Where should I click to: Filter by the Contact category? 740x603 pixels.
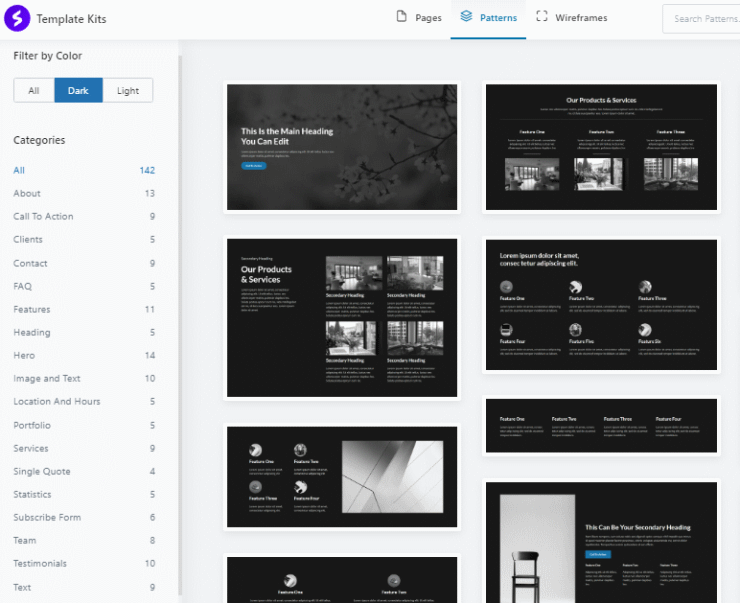(84, 263)
